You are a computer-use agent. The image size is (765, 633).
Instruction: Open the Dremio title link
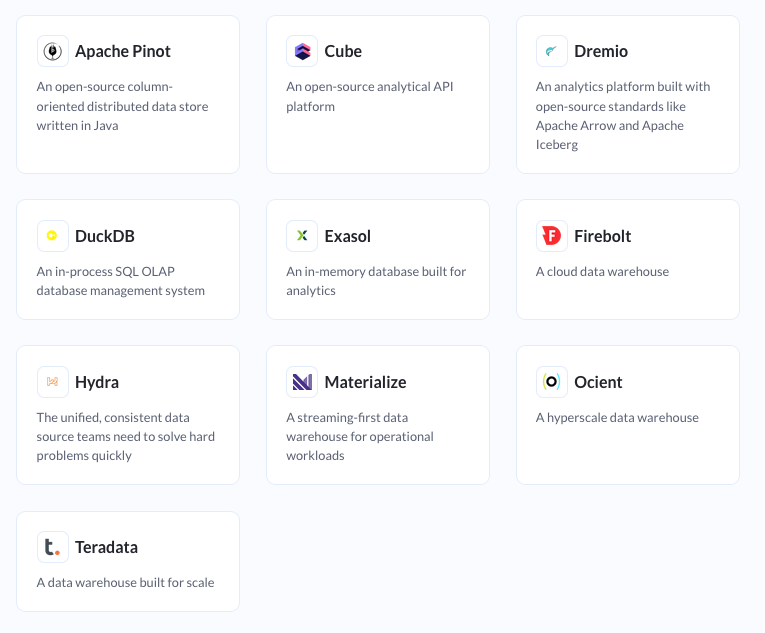[x=601, y=51]
